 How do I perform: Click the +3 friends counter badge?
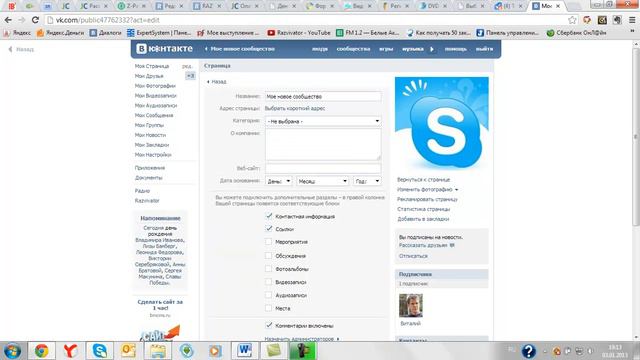(190, 76)
